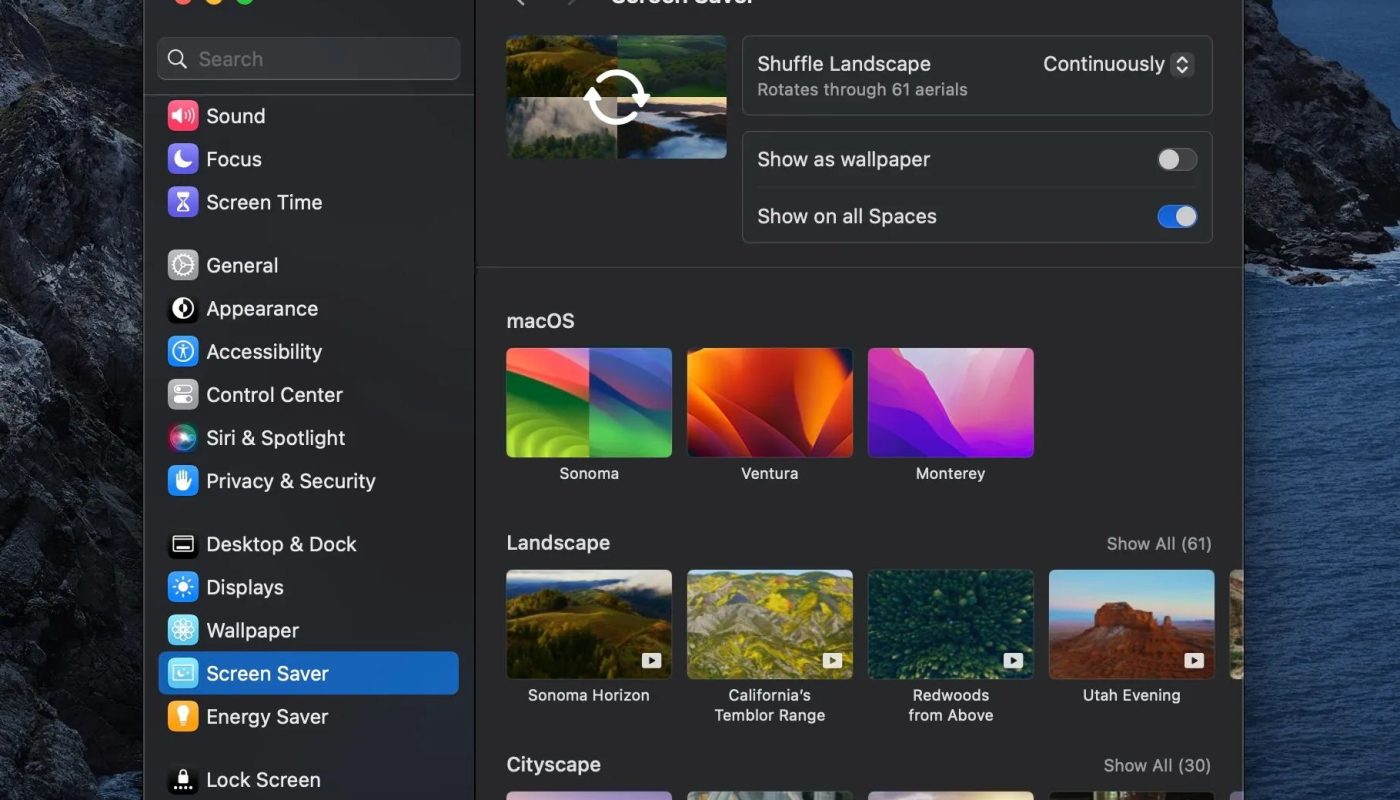This screenshot has width=1400, height=800.
Task: Click the Wallpaper flower icon
Action: (x=183, y=630)
